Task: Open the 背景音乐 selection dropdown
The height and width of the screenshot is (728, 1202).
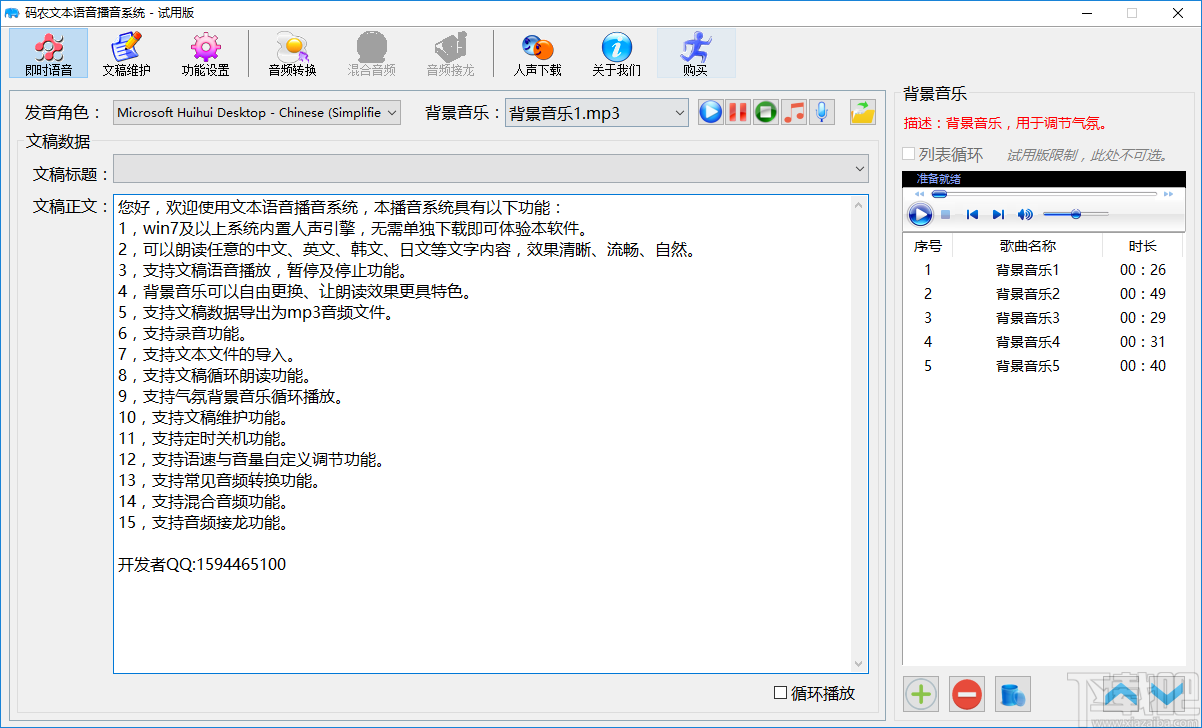Action: (679, 112)
